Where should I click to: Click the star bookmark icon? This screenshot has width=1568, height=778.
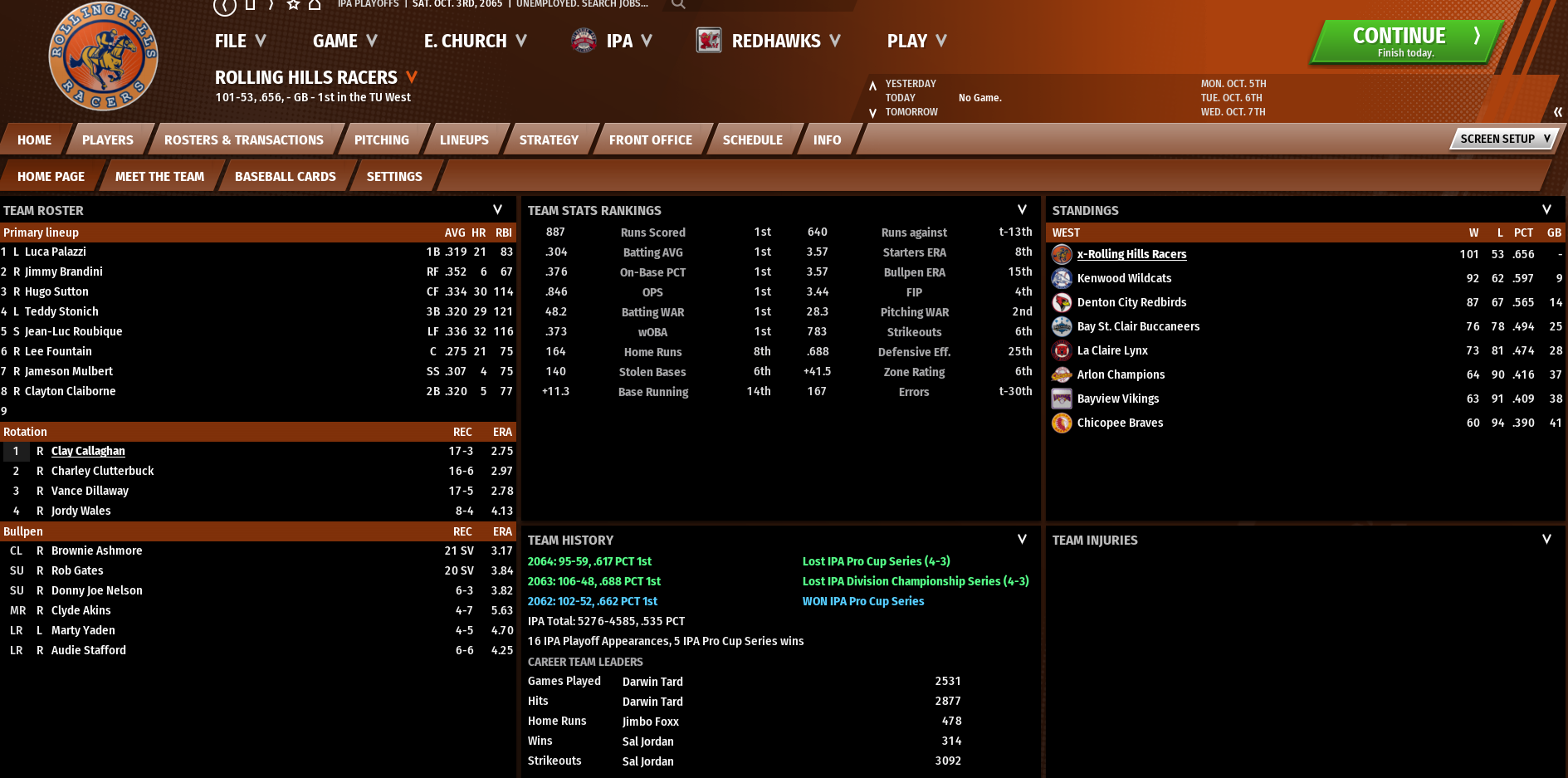coord(293,5)
